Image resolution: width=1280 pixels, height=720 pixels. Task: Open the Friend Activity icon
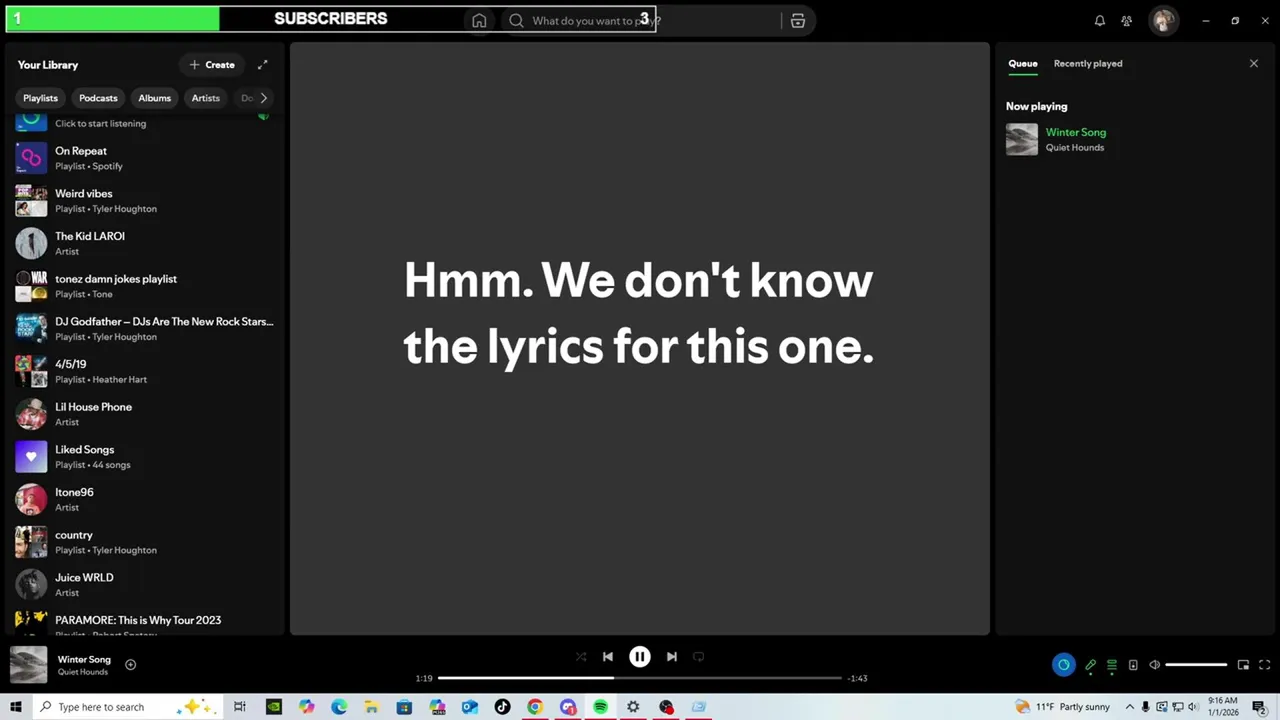1127,21
